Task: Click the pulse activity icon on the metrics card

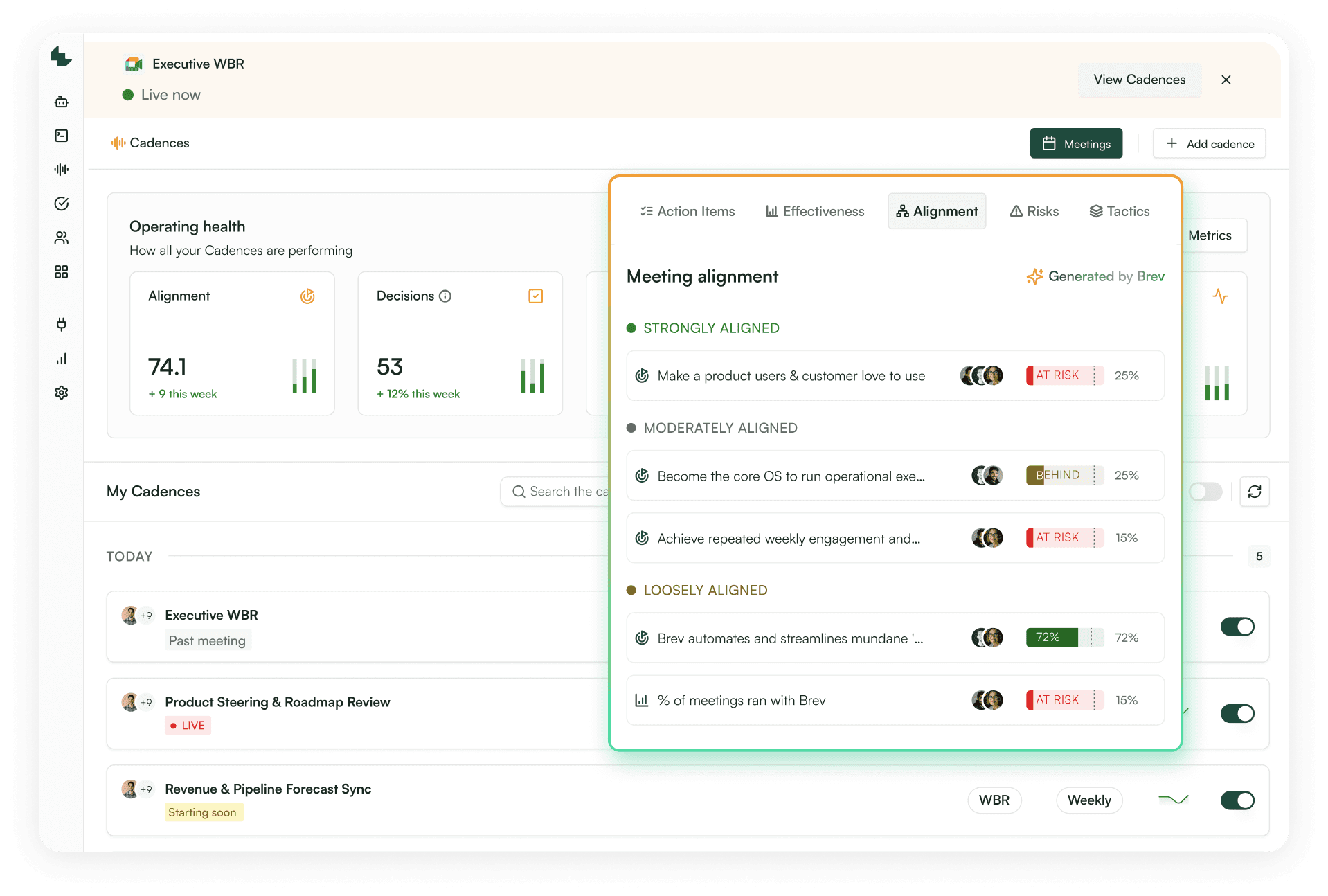Action: tap(1220, 296)
